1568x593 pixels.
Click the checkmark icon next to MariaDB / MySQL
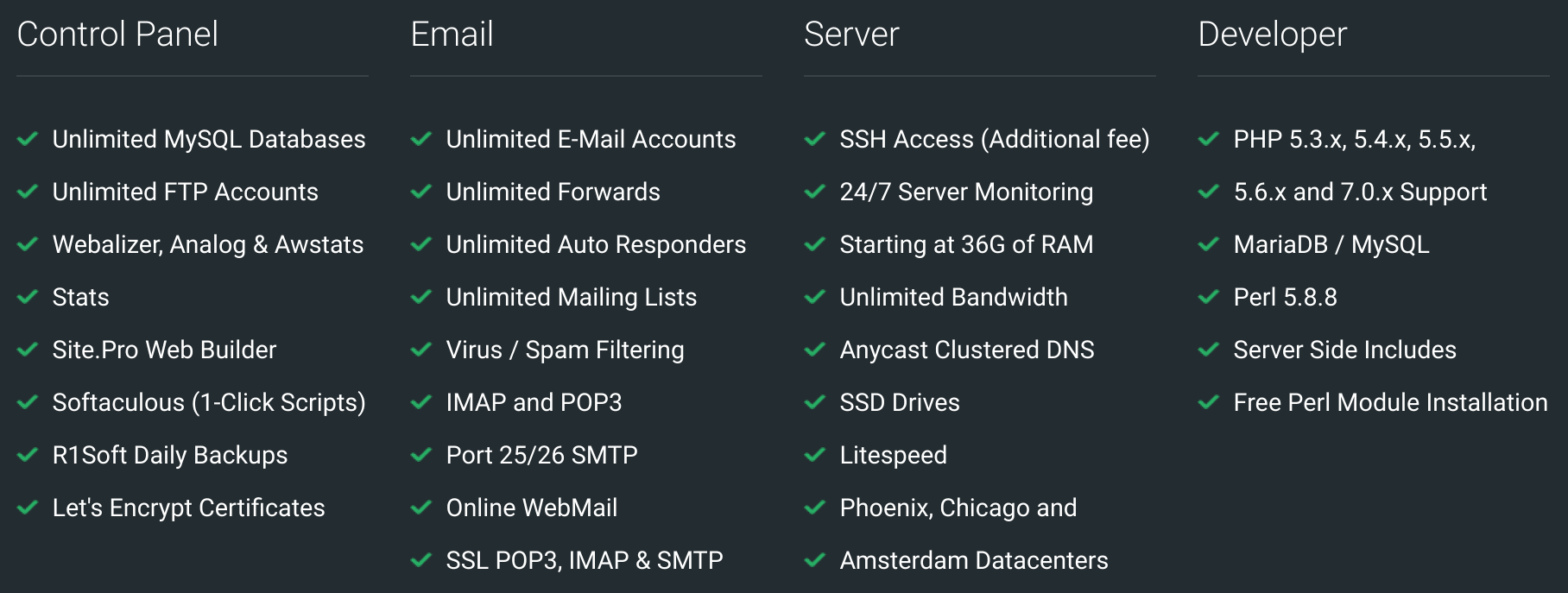pos(1209,244)
